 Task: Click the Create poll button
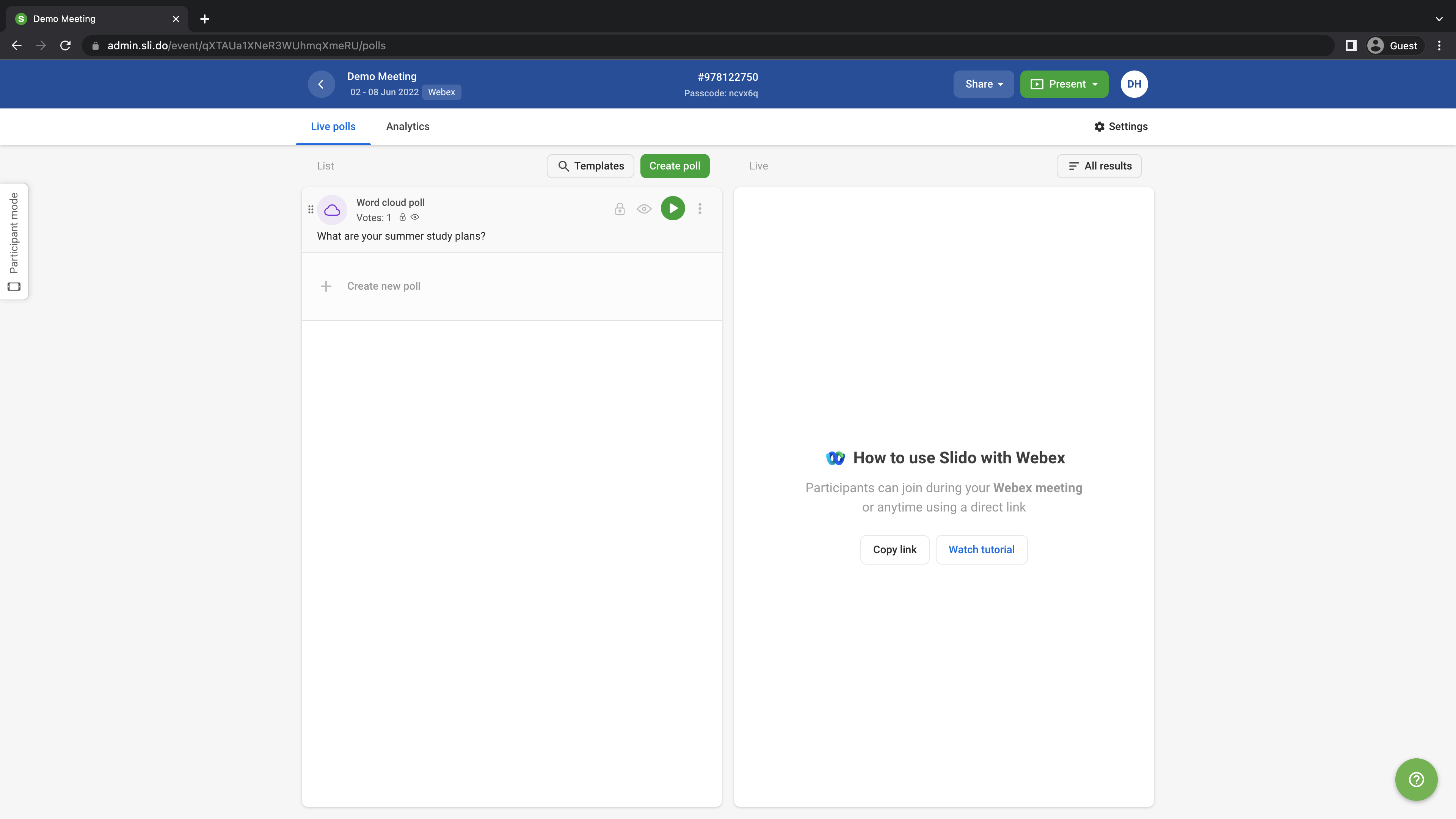coord(674,166)
